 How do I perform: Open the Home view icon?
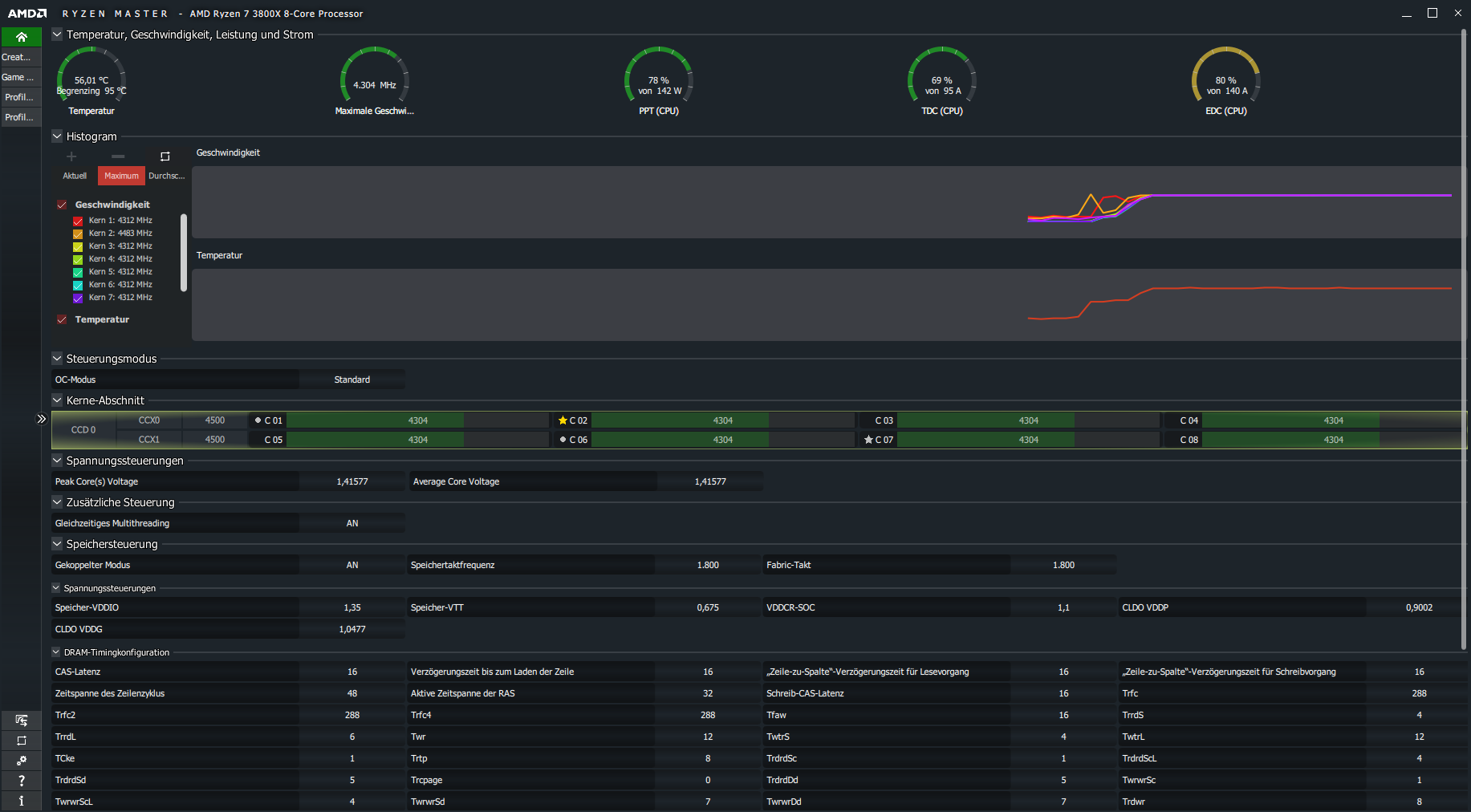click(x=21, y=37)
